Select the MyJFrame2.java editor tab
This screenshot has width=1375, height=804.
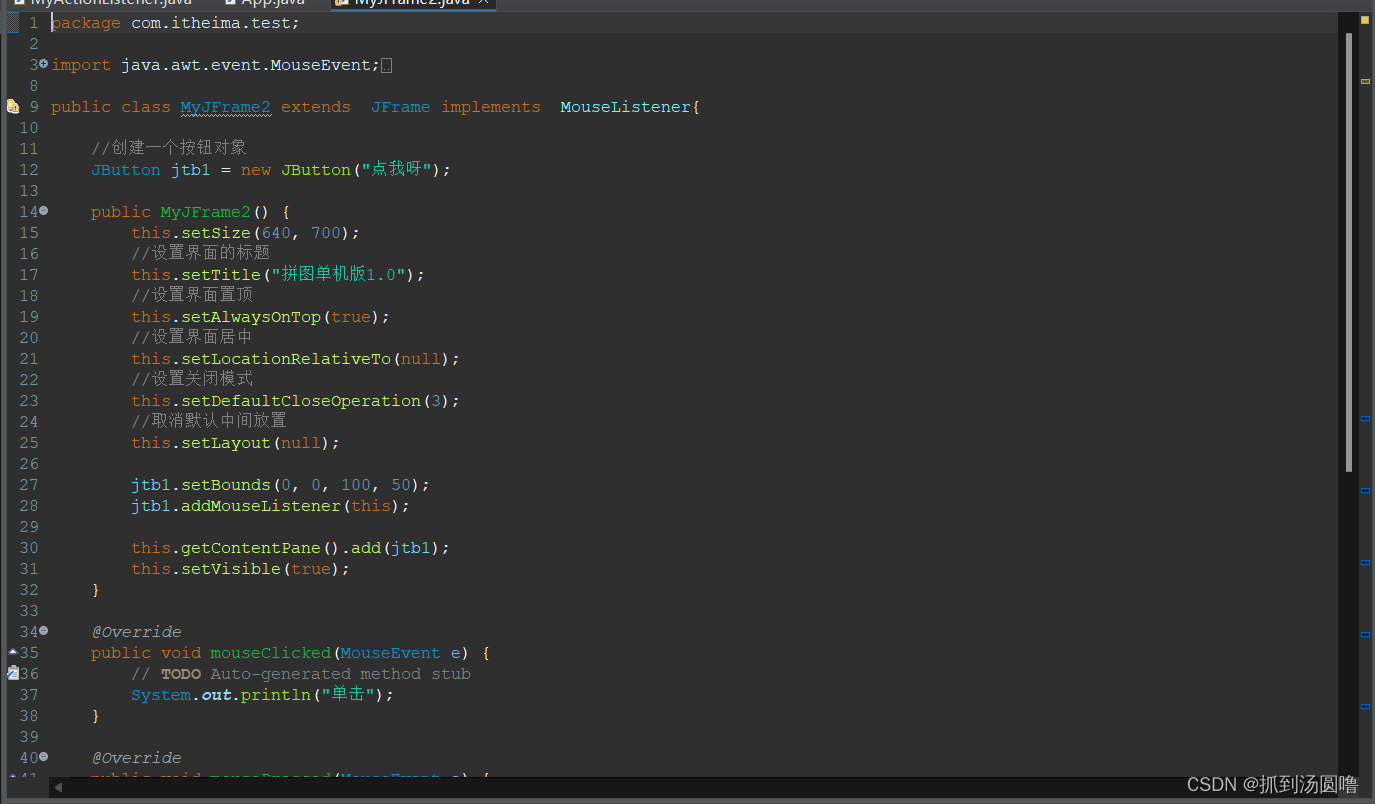click(x=412, y=3)
